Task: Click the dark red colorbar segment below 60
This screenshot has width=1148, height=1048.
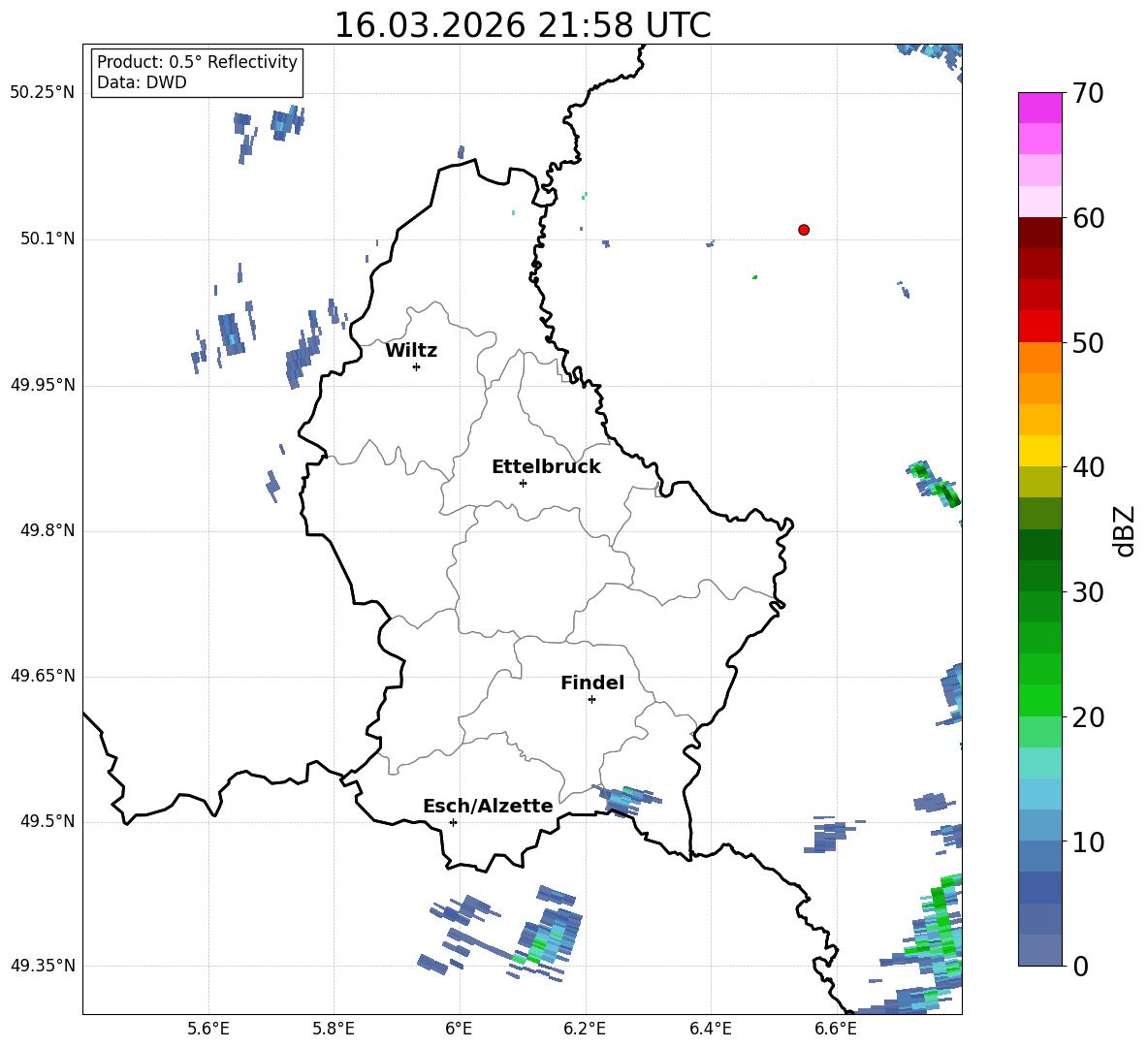Action: coord(1039,233)
